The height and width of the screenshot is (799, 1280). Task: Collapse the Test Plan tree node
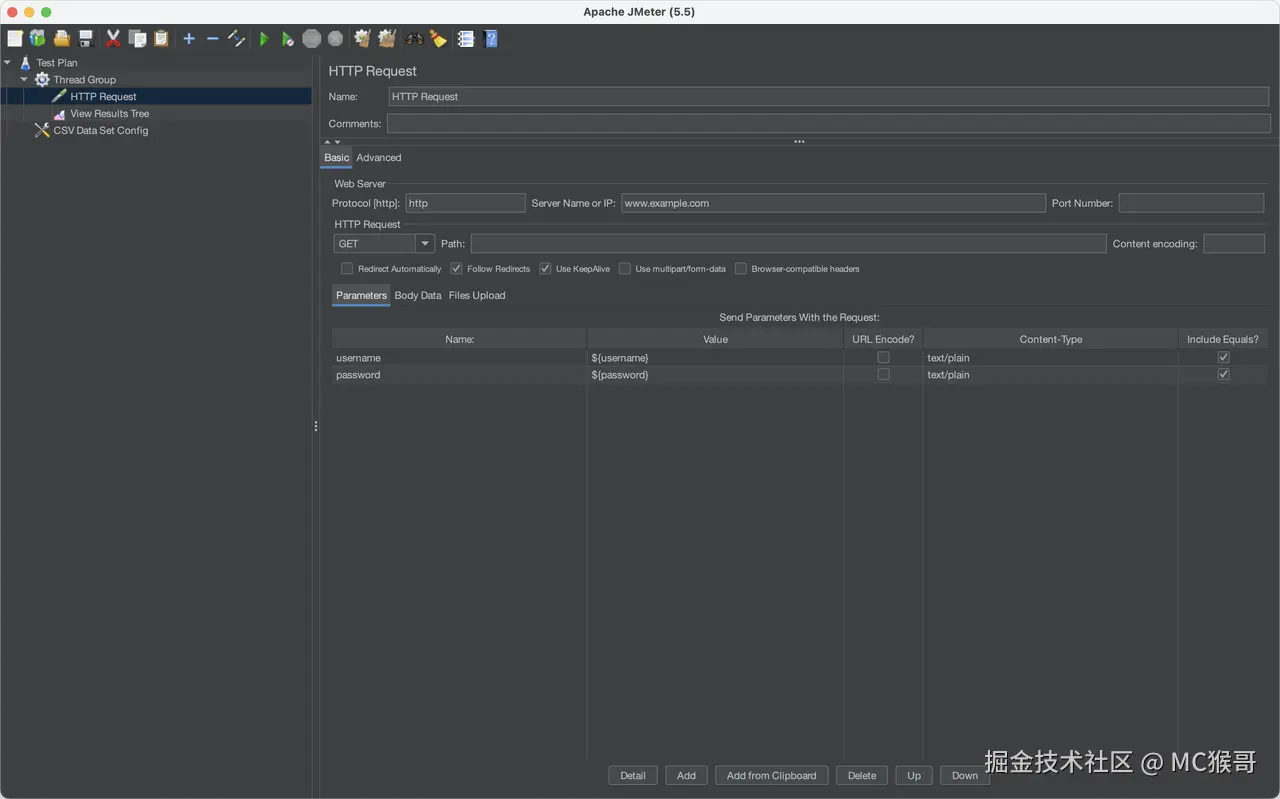pos(8,63)
